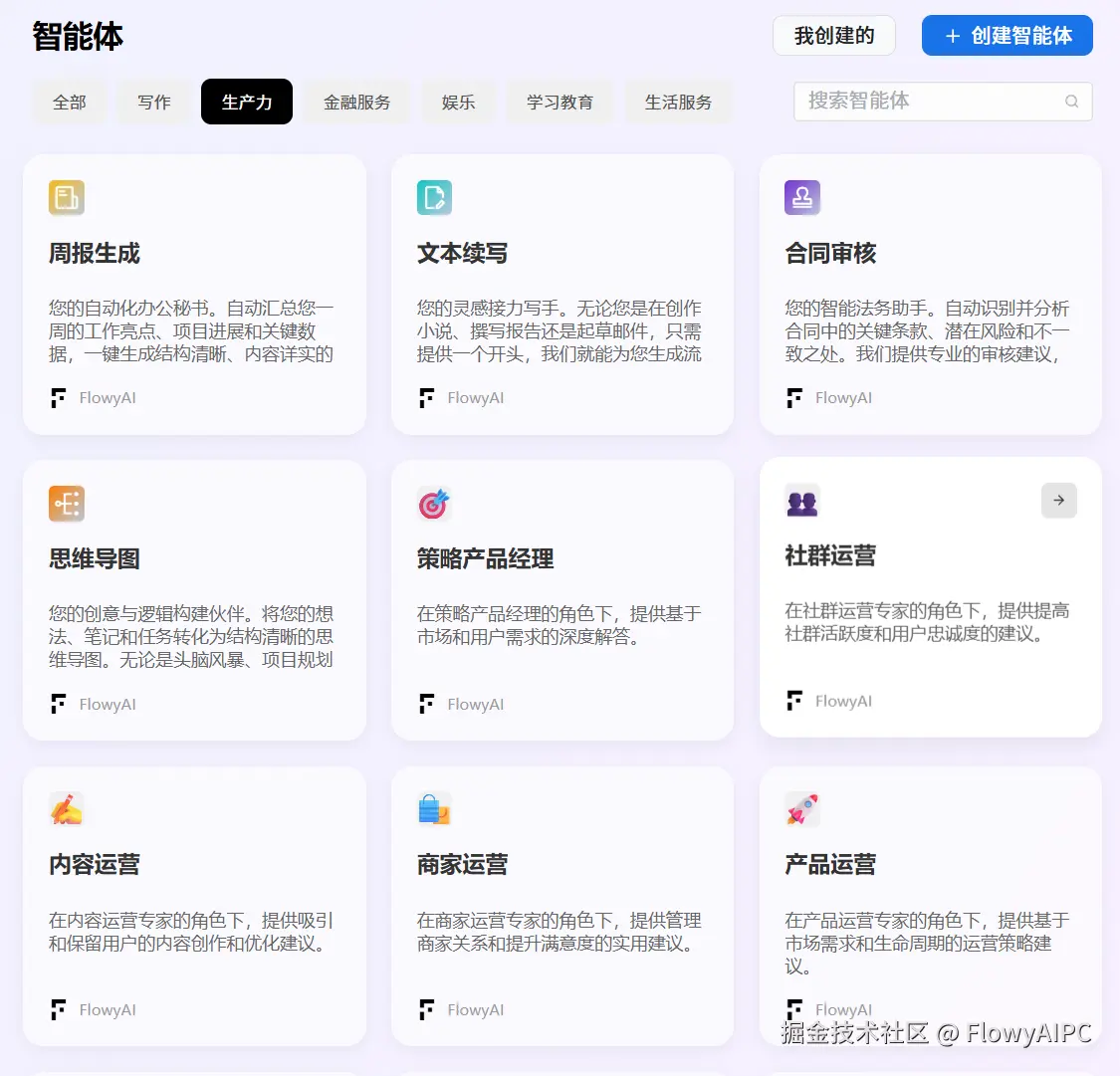Click the 周报生成 card icon
This screenshot has height=1076, width=1120.
point(67,198)
